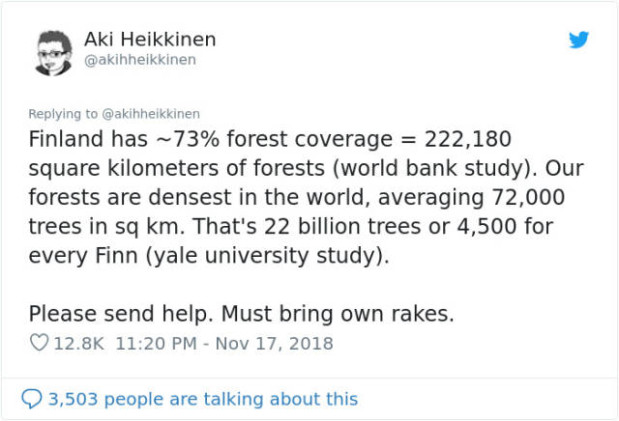Click the 12.8K likes count
Screen dimensions: 619x421
[x=80, y=344]
